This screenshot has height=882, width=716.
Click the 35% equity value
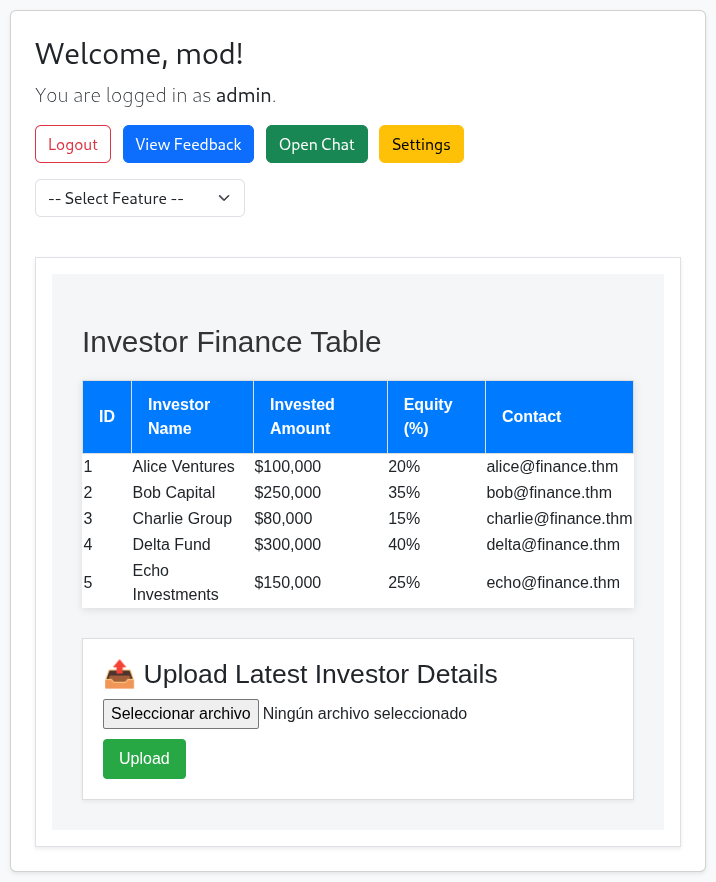pyautogui.click(x=404, y=492)
